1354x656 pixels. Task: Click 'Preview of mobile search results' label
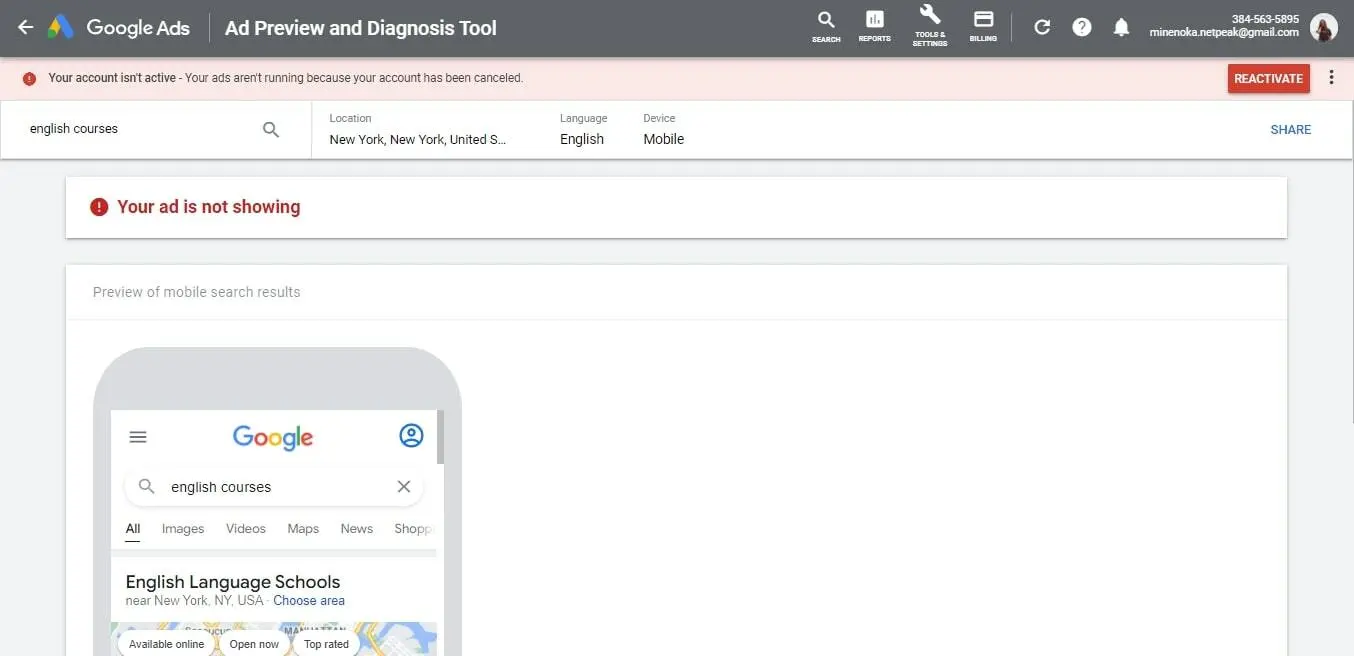click(196, 292)
